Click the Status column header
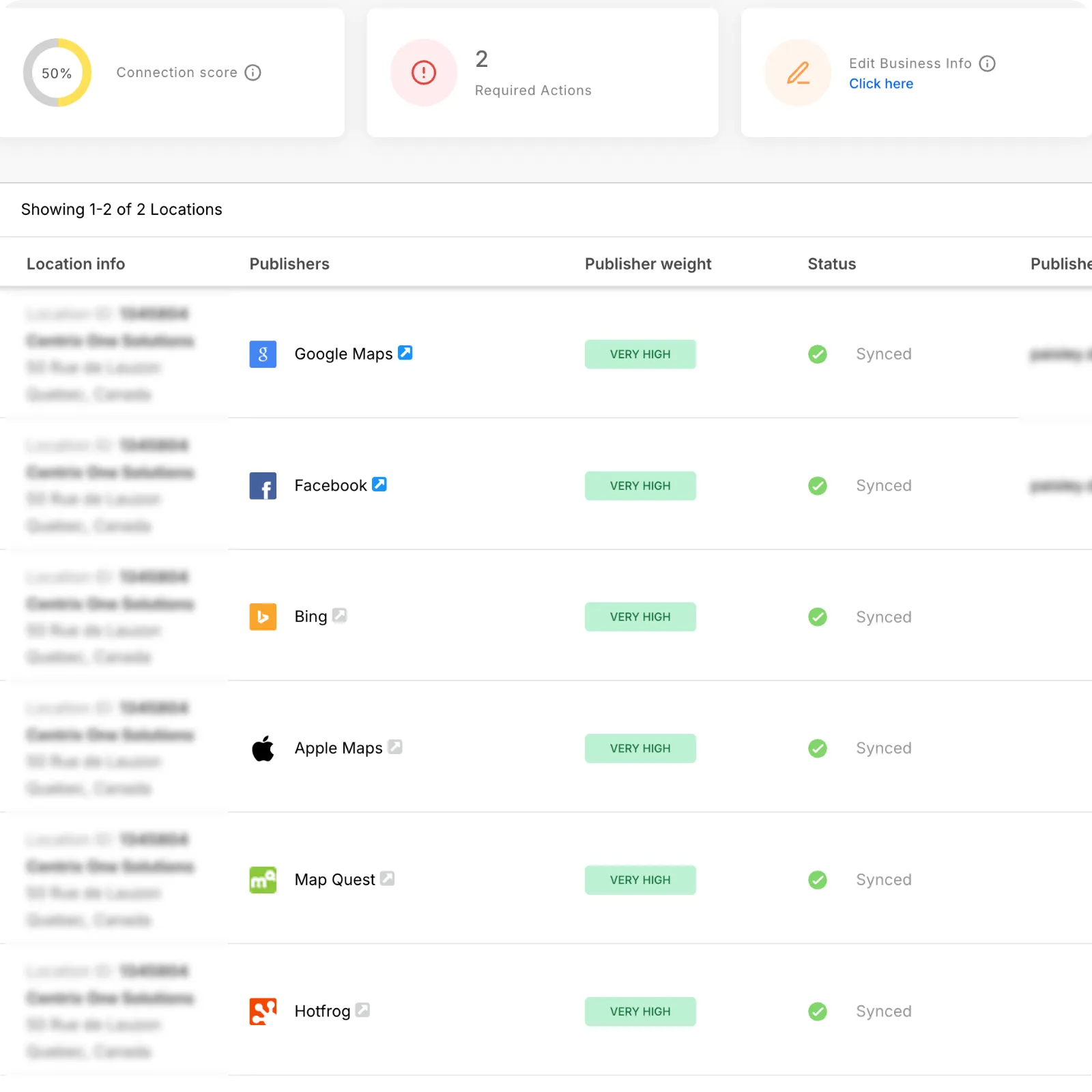This screenshot has width=1092, height=1092. [x=831, y=263]
